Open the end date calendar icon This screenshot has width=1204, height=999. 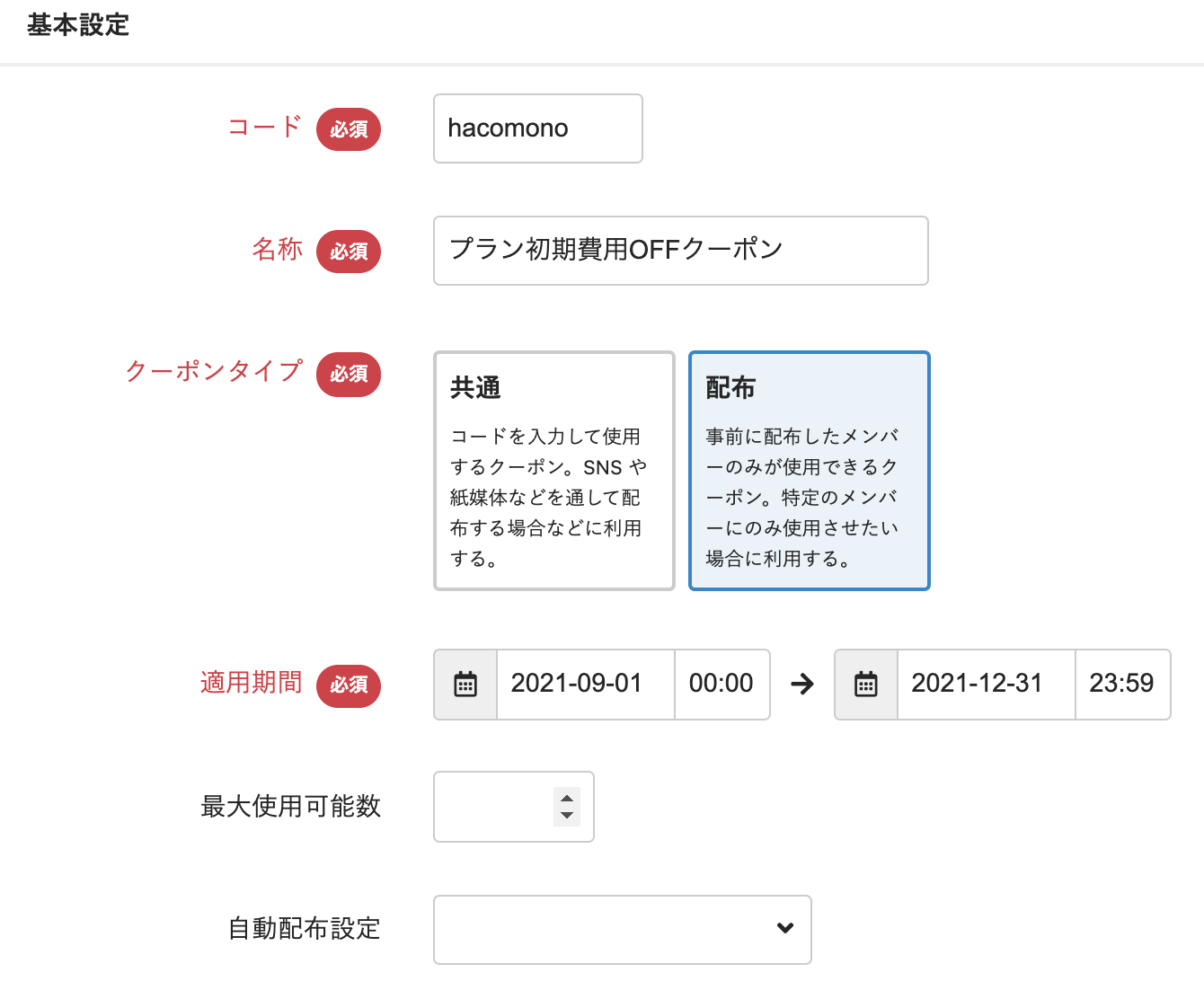pos(865,685)
